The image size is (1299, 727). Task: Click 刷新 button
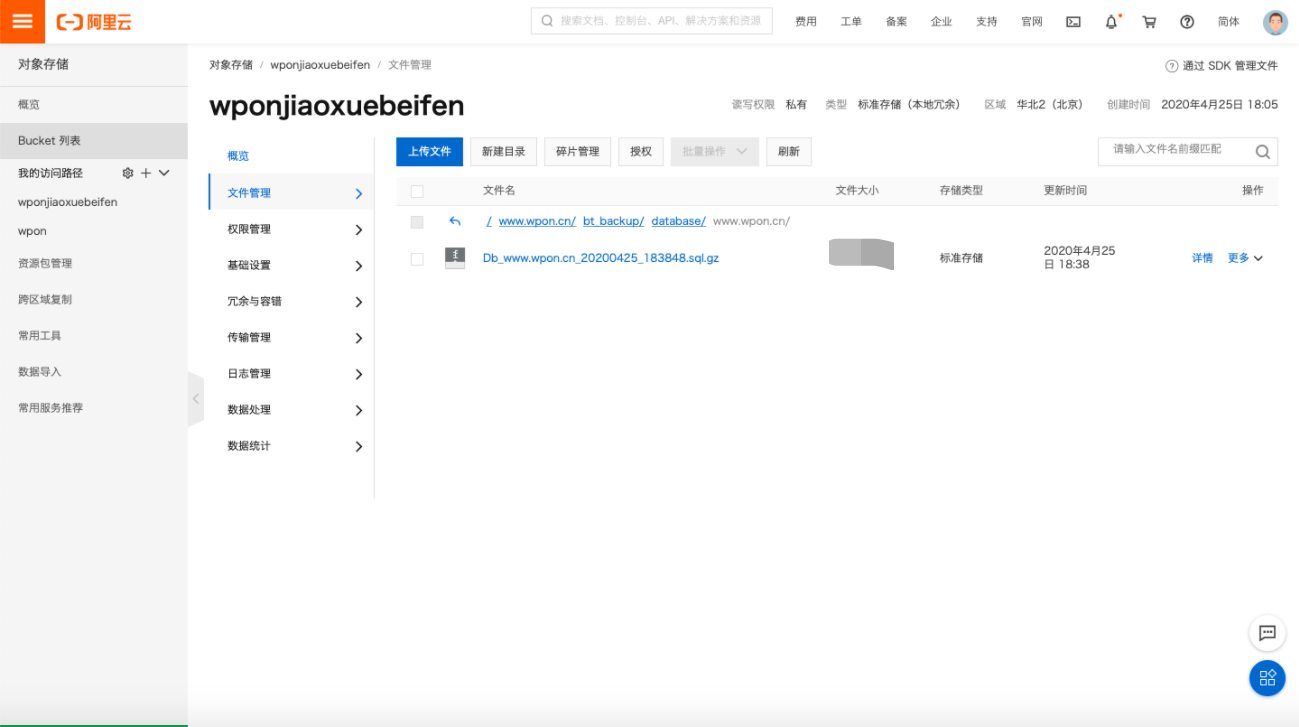click(789, 152)
